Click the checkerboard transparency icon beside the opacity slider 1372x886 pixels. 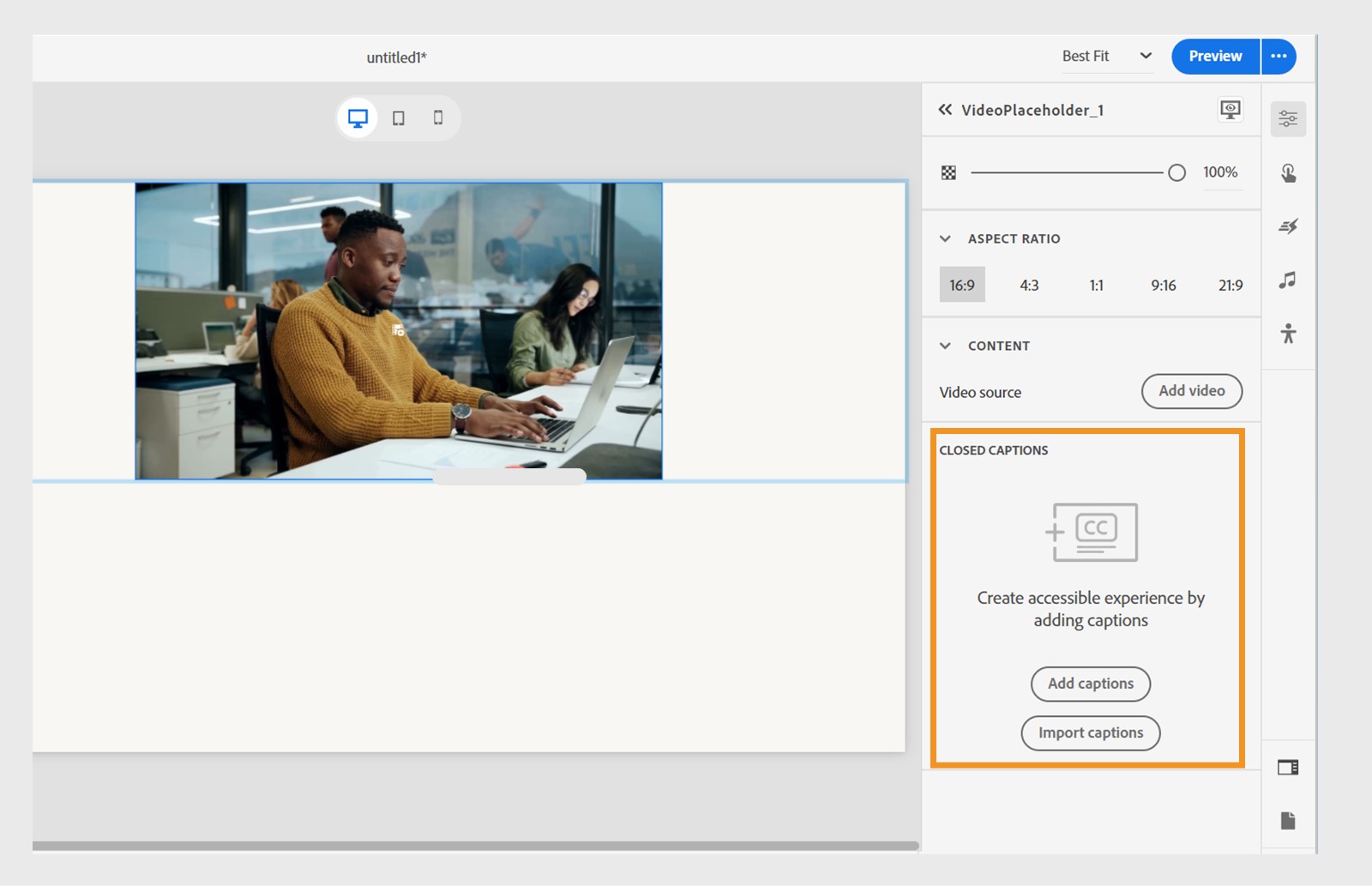(948, 172)
